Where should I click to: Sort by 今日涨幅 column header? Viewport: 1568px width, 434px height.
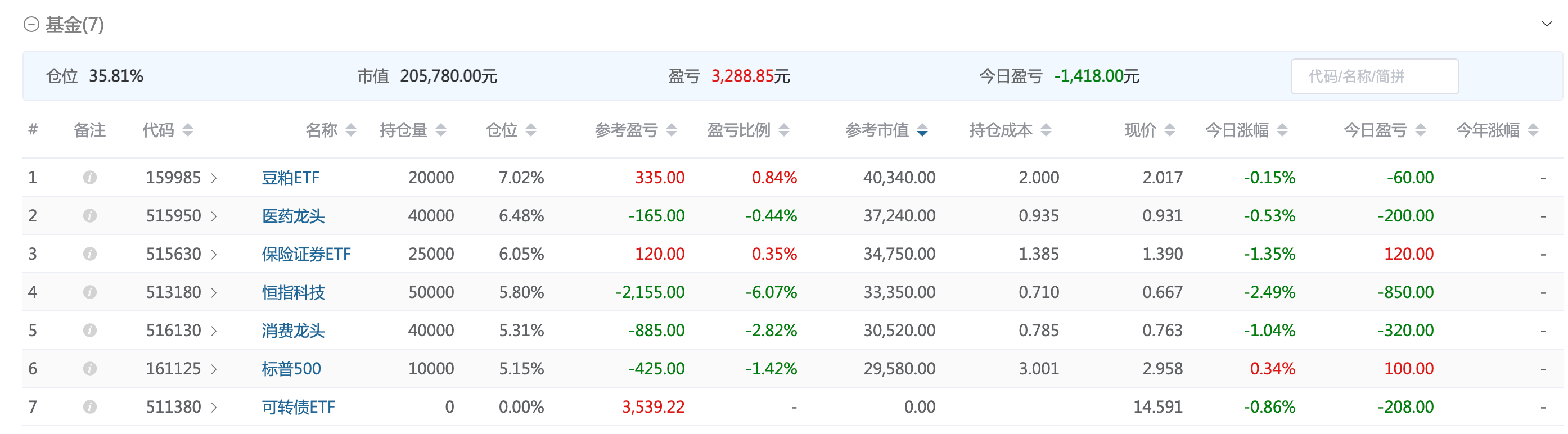[1237, 130]
